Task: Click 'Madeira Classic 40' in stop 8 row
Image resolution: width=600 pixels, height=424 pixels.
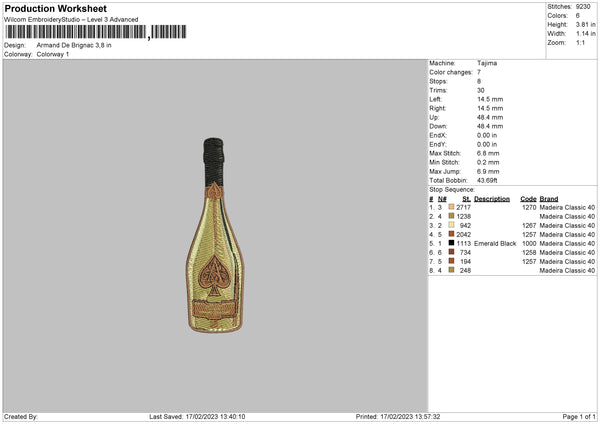Action: tap(567, 270)
